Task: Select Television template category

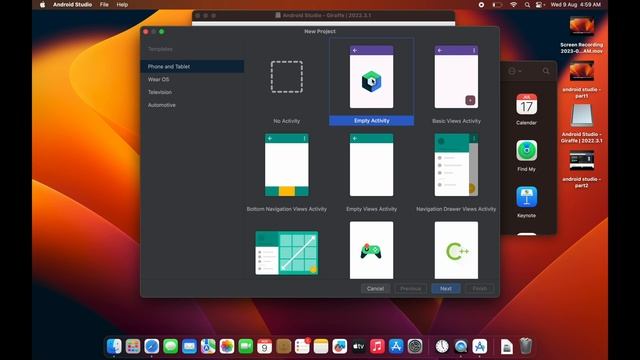Action: click(x=192, y=92)
